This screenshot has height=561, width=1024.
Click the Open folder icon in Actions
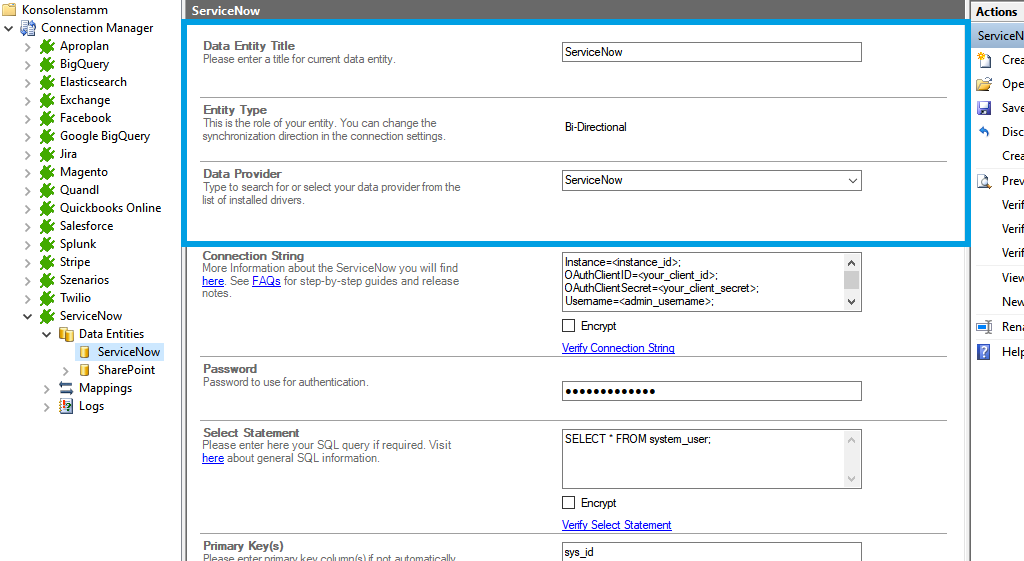click(984, 84)
